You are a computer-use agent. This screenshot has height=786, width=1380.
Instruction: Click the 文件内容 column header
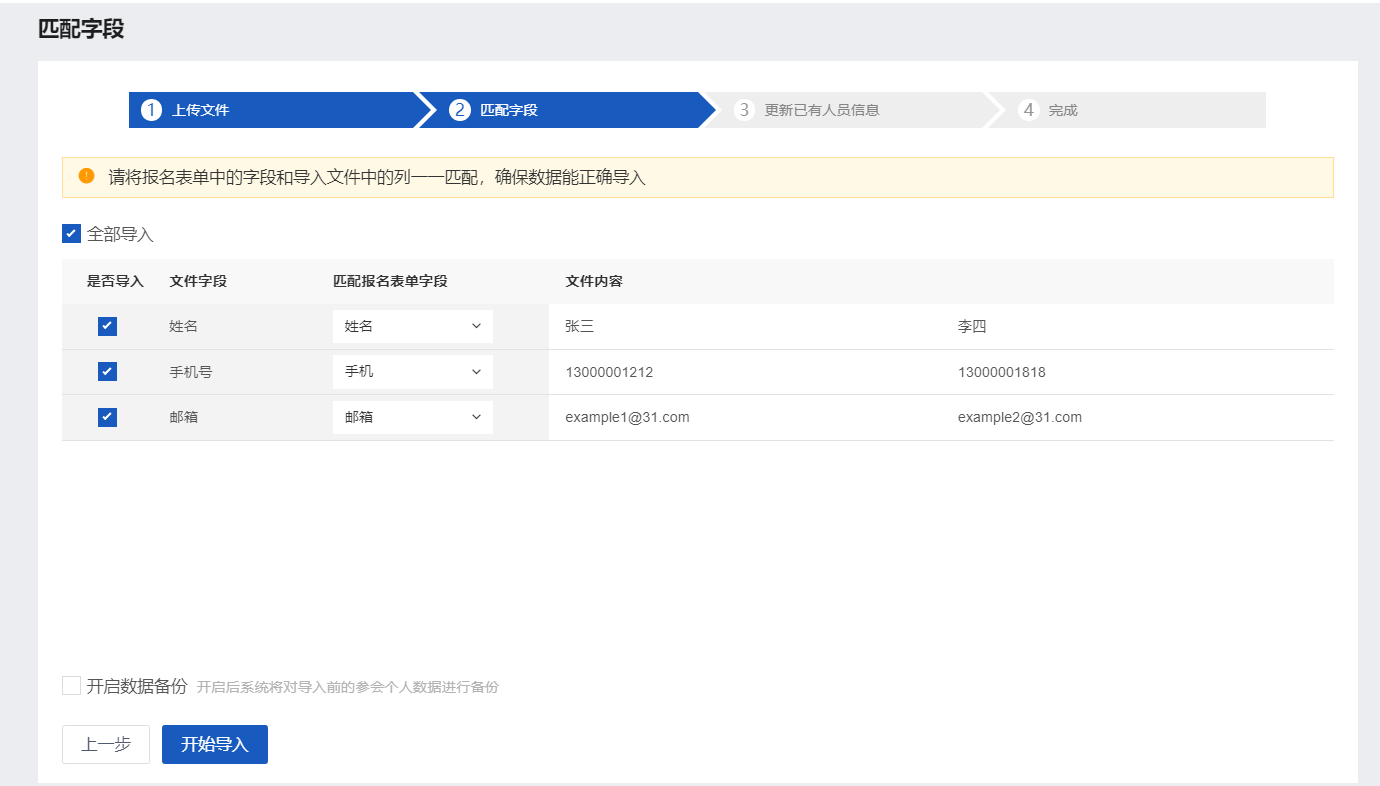tap(594, 281)
